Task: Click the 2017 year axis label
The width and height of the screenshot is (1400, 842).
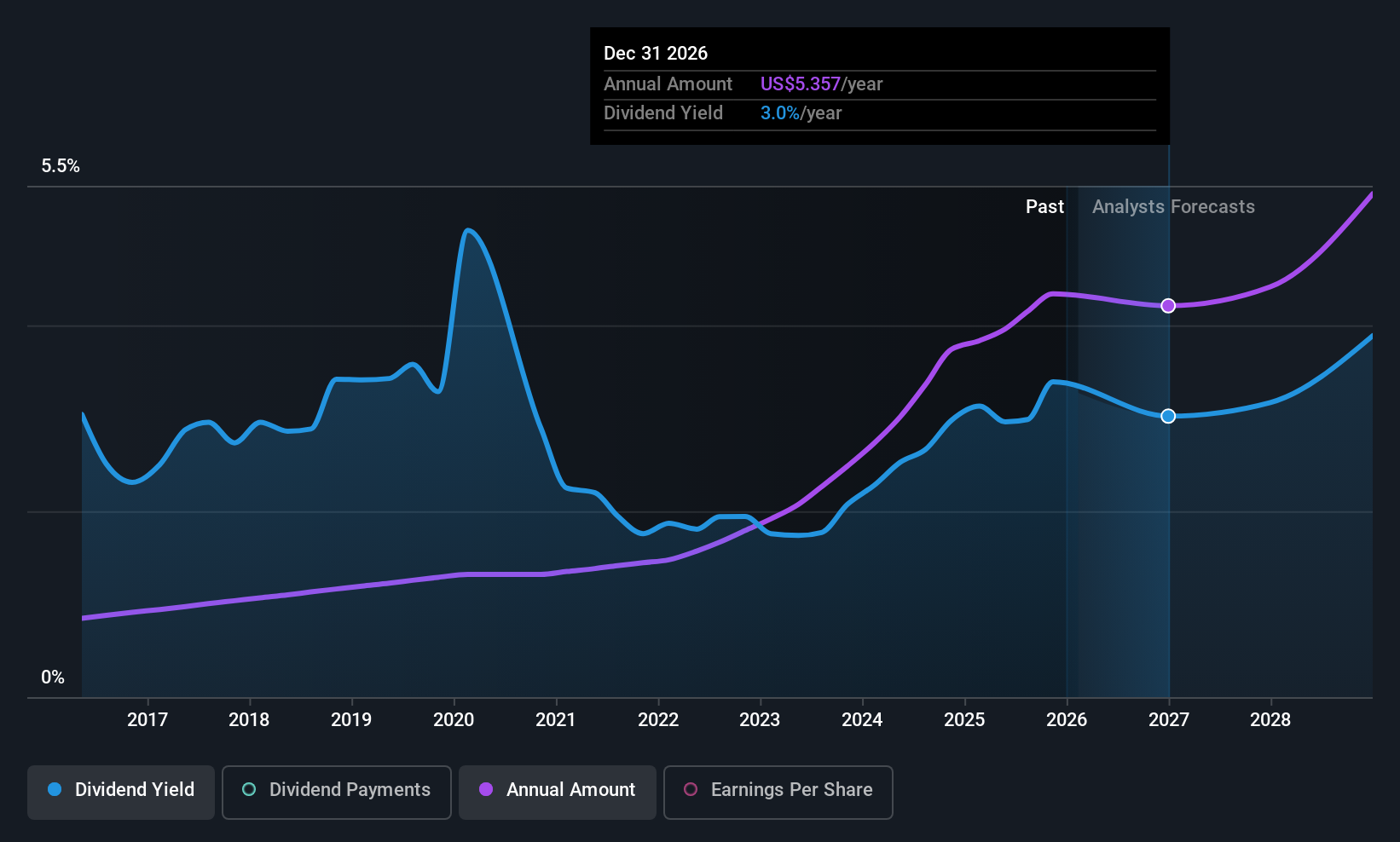Action: tap(148, 720)
